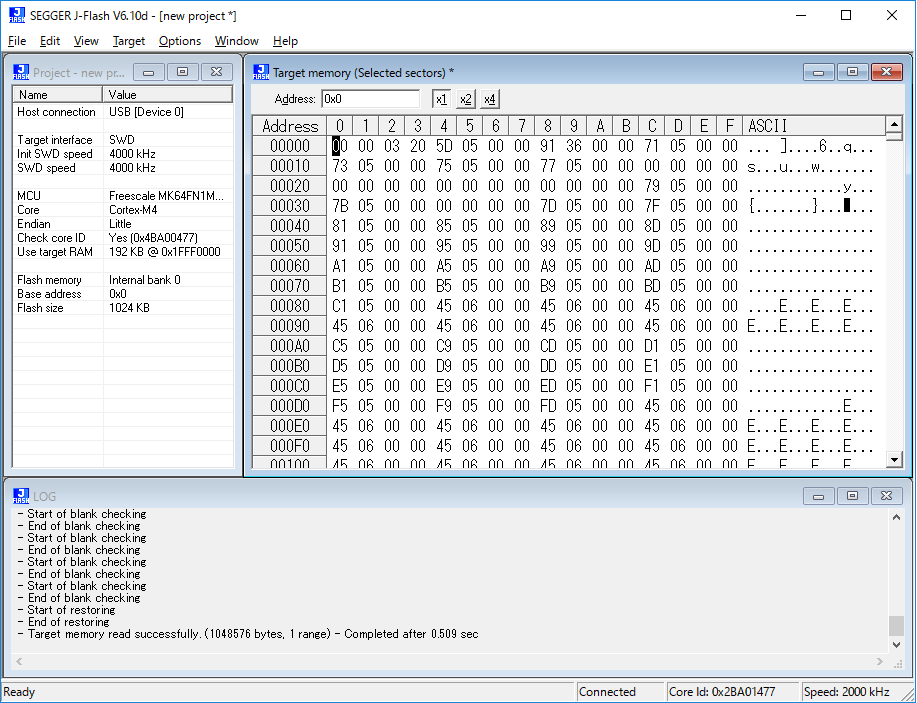Click LOG scrollbar down arrow
This screenshot has width=917, height=703.
(897, 645)
